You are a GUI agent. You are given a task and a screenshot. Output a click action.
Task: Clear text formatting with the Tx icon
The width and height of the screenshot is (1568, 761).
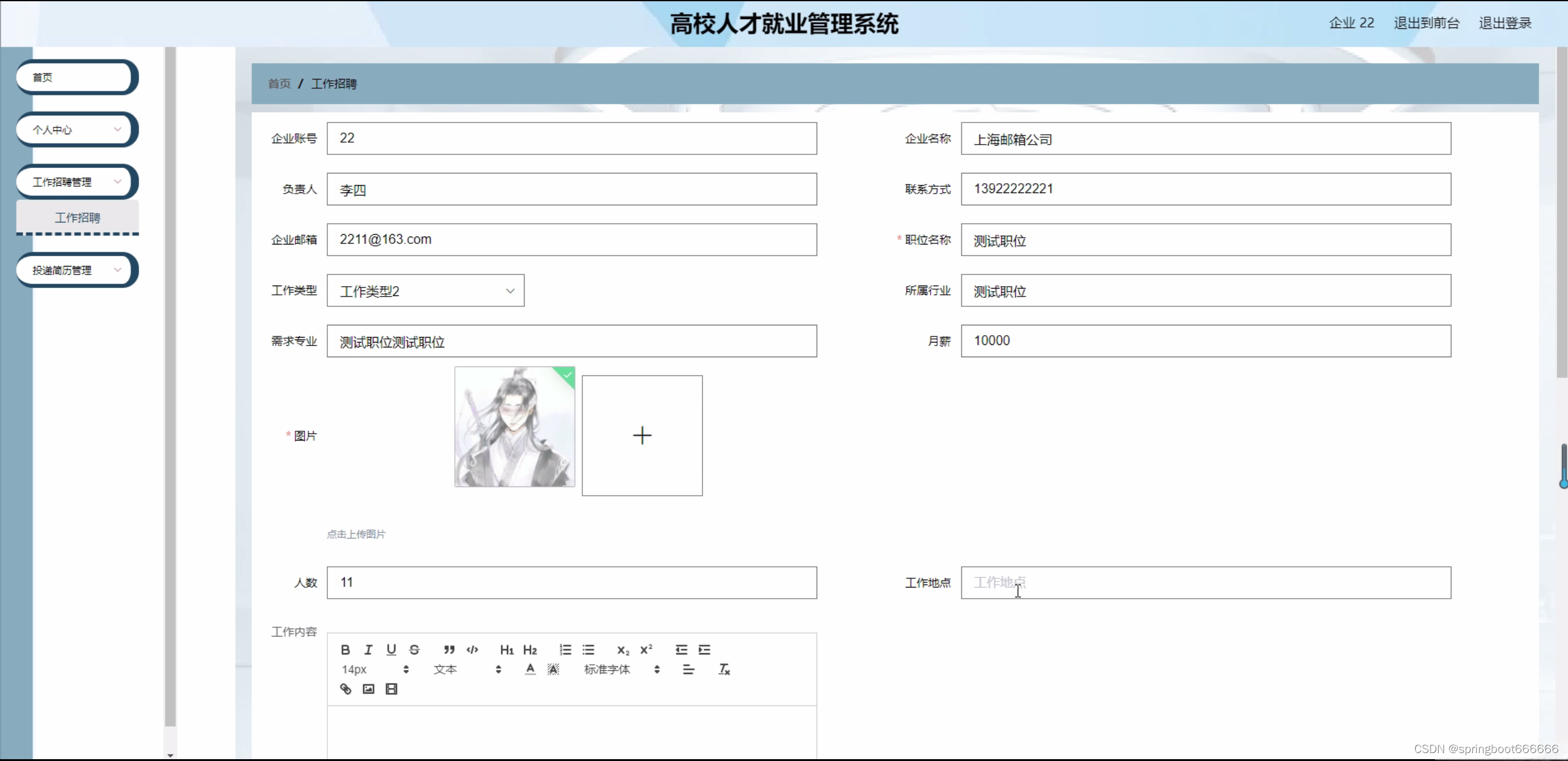pos(724,669)
